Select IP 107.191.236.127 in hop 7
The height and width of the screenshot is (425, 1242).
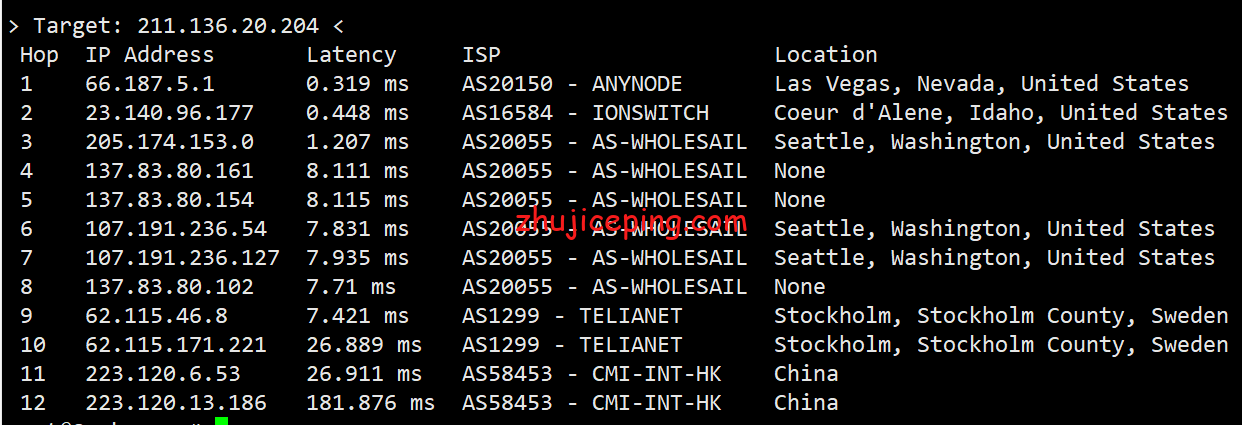(x=182, y=258)
